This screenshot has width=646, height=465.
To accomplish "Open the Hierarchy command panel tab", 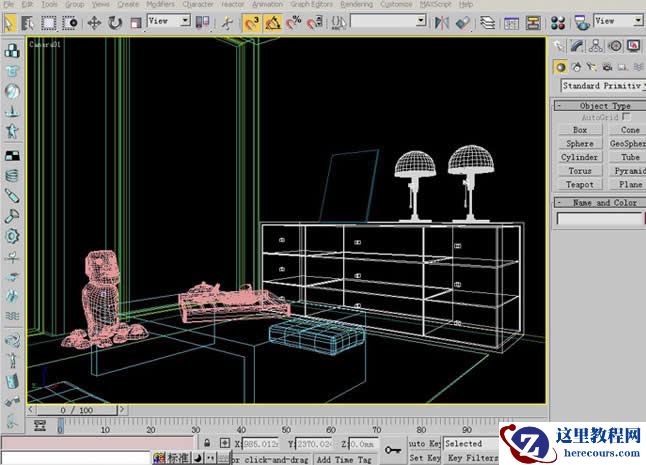I will coord(595,46).
